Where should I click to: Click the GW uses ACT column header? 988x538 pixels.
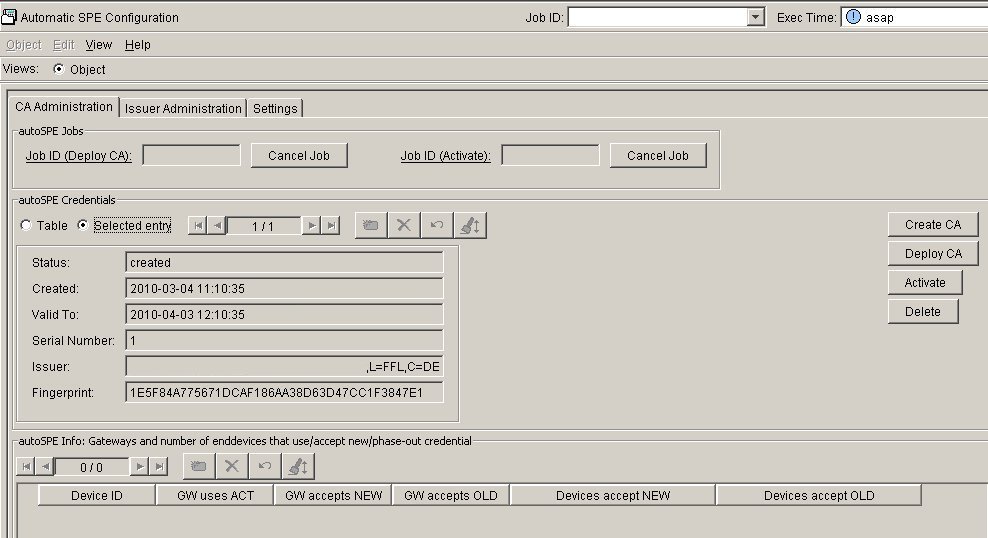tap(215, 496)
